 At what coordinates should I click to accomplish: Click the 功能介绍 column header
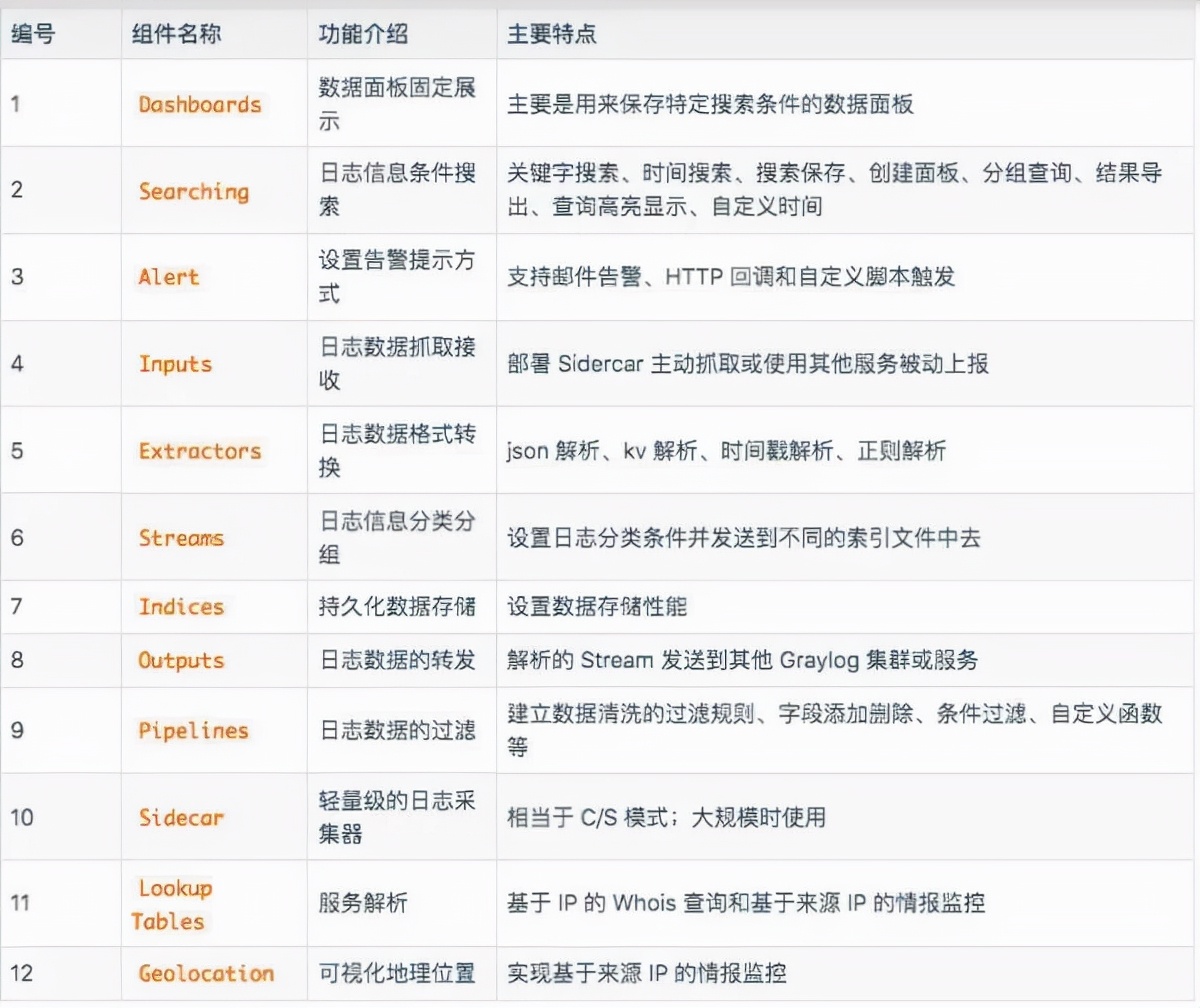[x=350, y=33]
